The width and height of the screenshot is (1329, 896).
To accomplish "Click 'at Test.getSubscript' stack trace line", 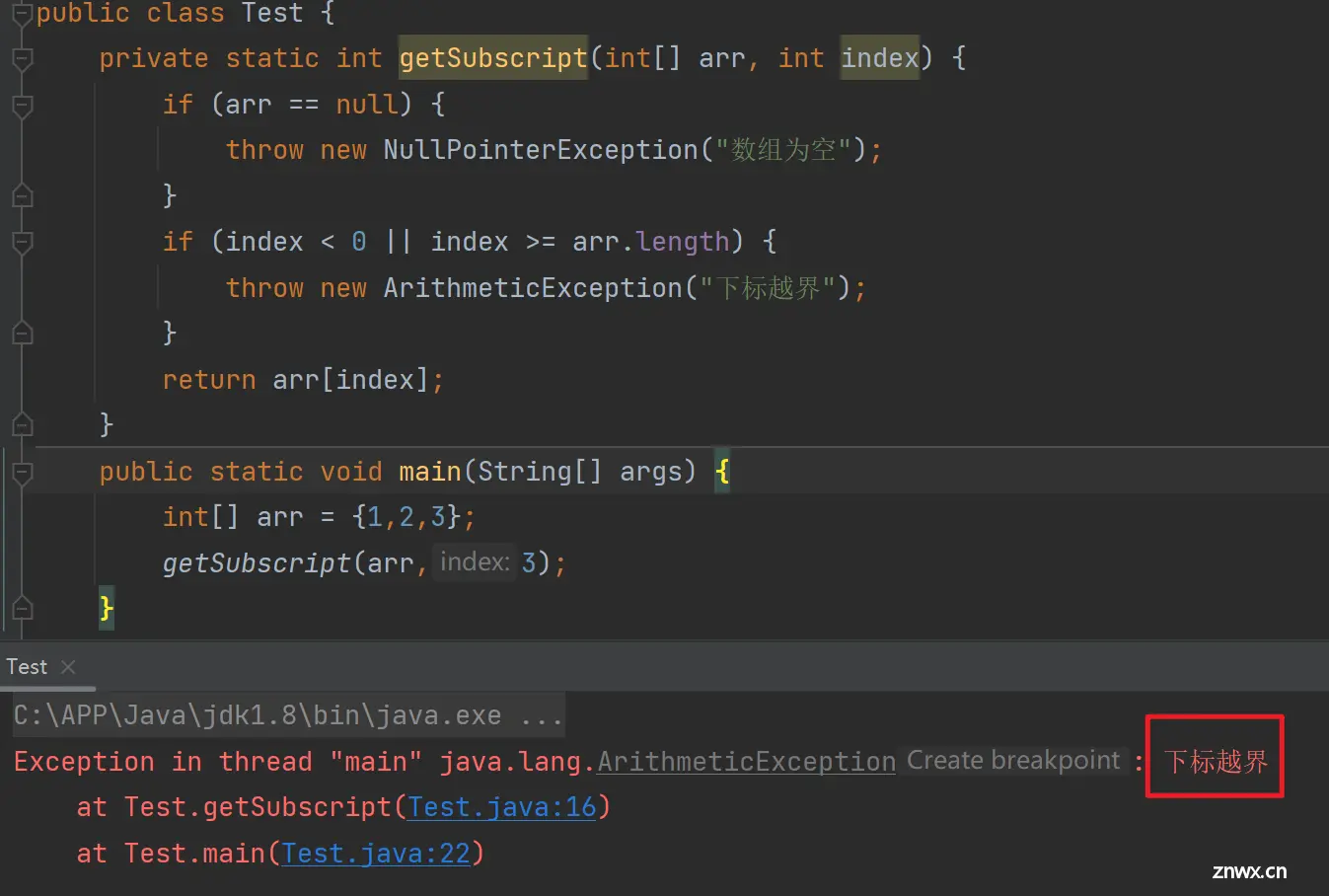I will tap(343, 807).
